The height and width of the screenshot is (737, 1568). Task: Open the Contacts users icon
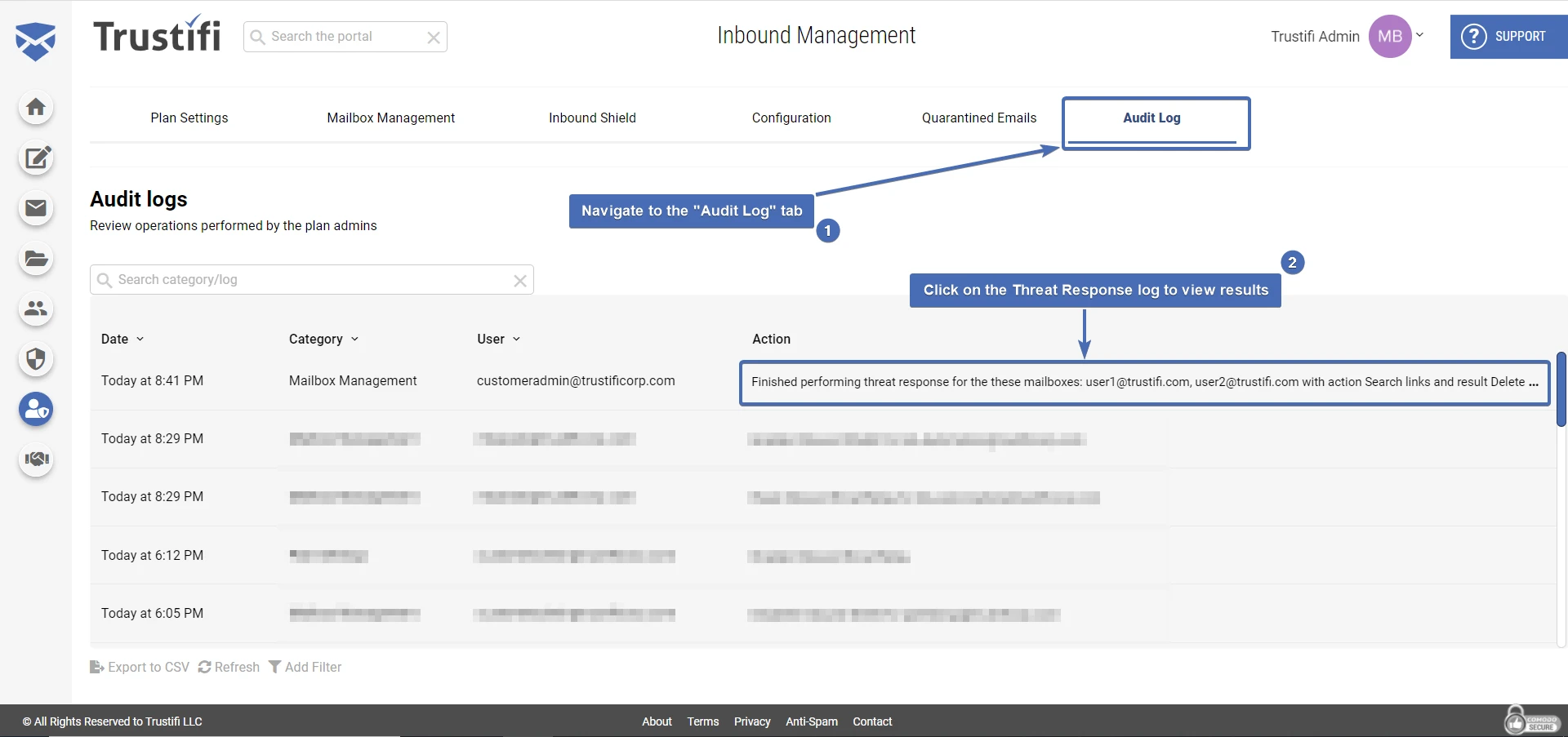pos(36,309)
